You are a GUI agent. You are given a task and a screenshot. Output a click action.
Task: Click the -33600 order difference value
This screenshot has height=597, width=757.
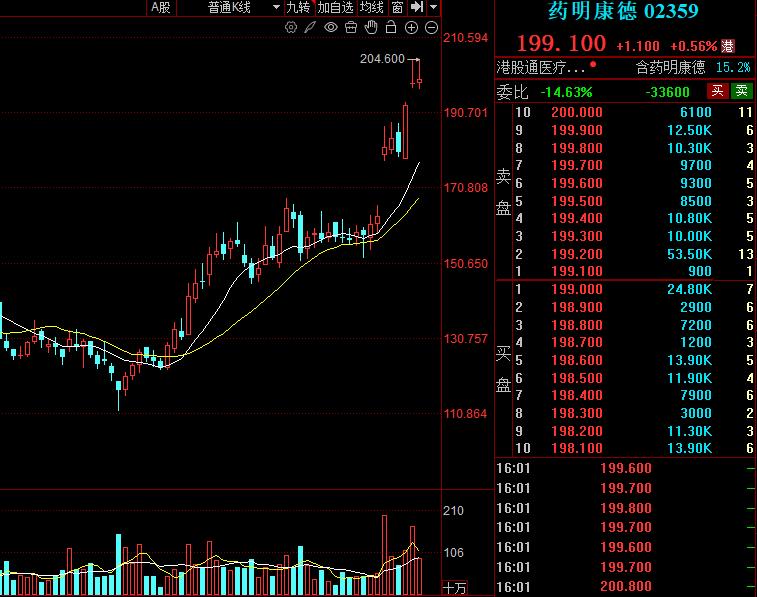click(668, 92)
